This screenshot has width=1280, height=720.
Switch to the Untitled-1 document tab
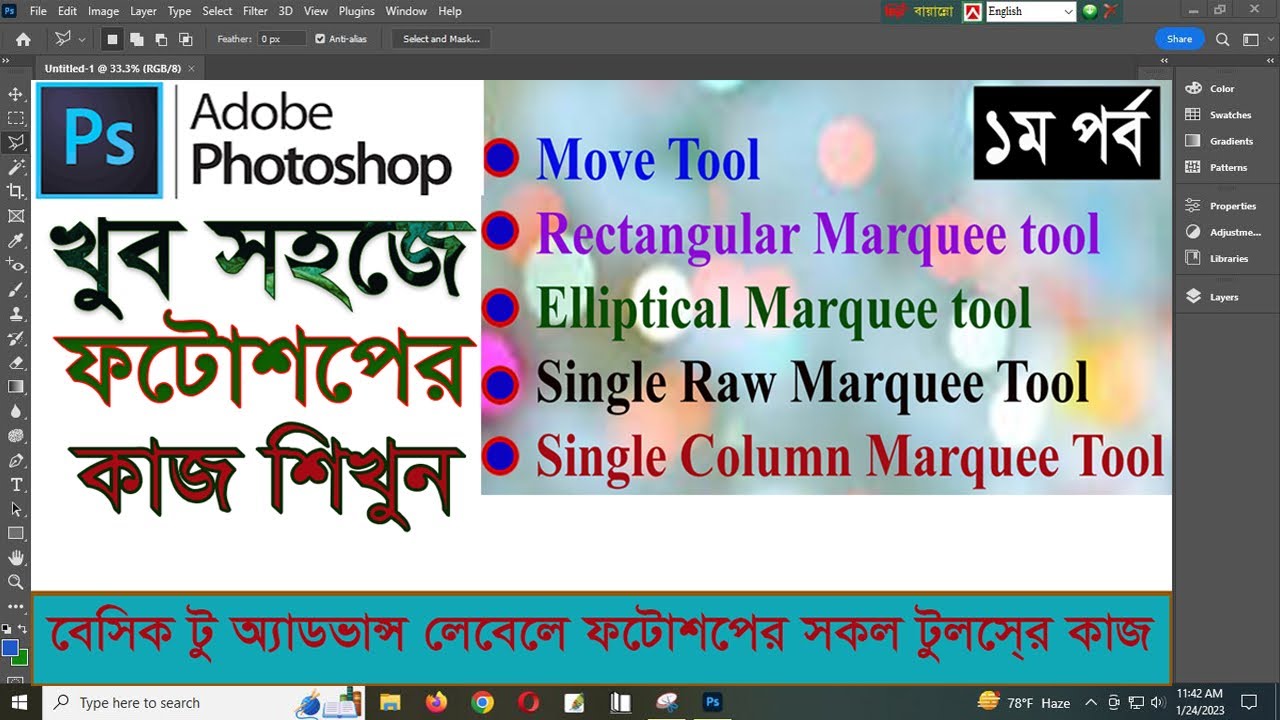click(113, 68)
